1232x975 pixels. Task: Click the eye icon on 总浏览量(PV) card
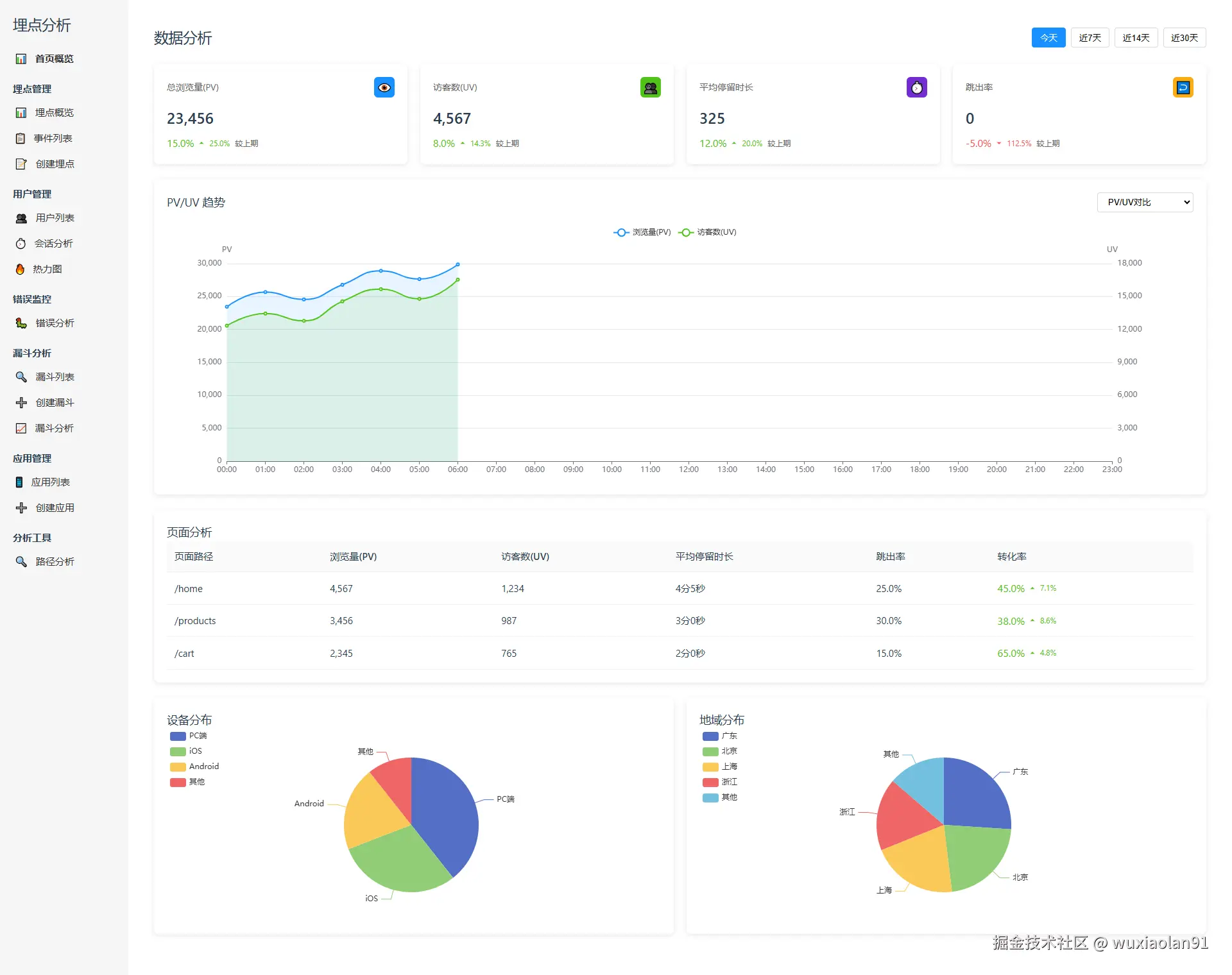coord(384,87)
